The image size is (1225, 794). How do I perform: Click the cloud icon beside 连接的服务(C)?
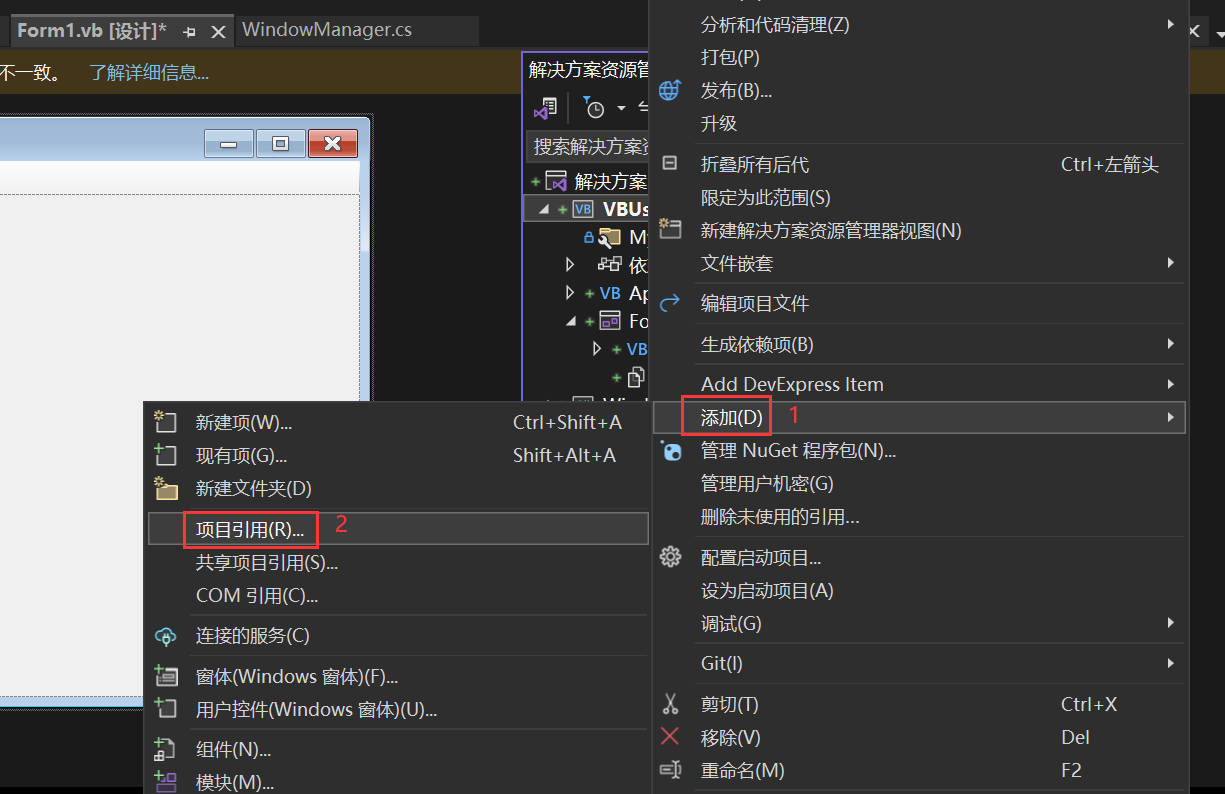coord(165,636)
